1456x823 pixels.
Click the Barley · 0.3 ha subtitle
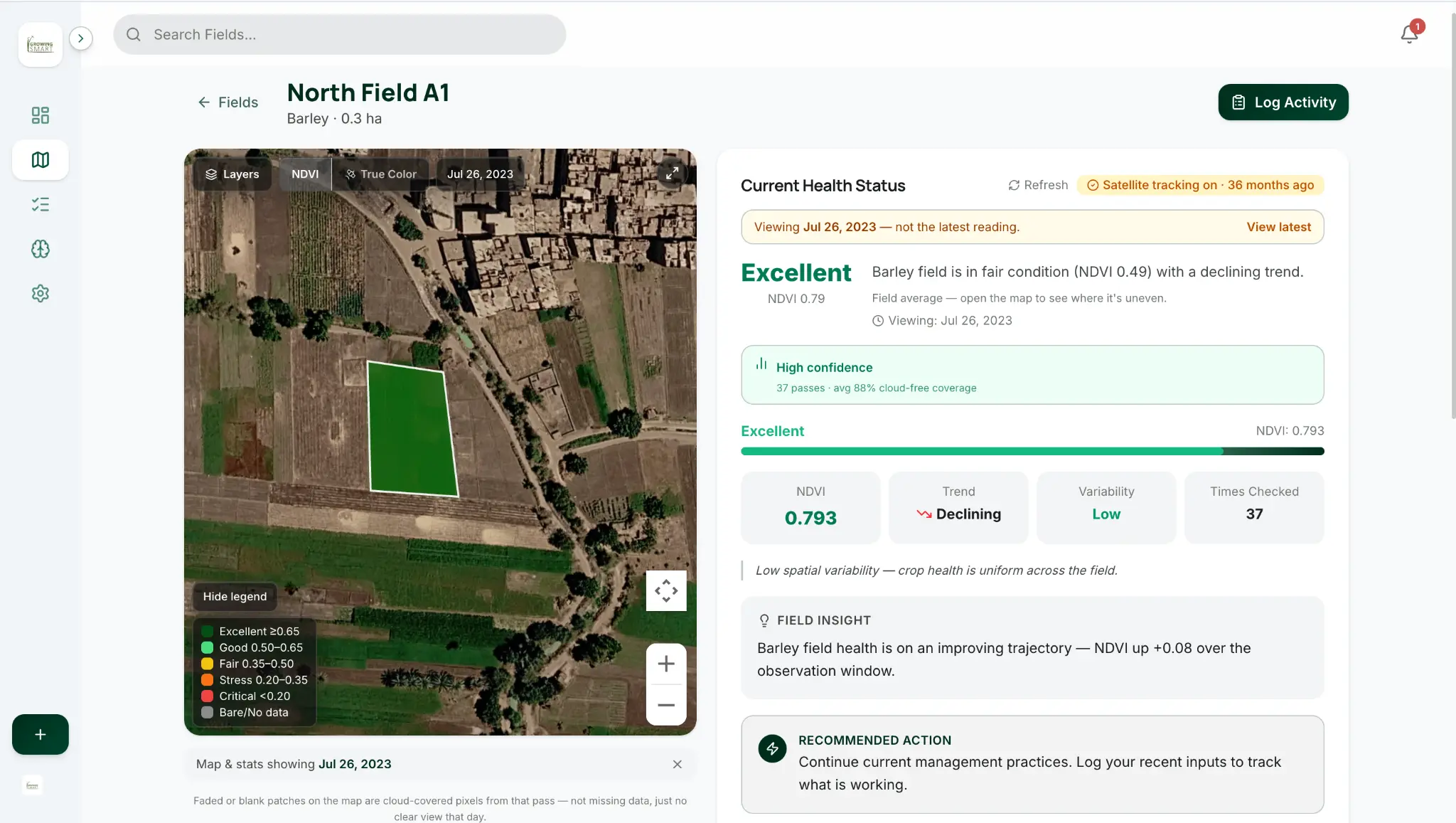click(334, 119)
